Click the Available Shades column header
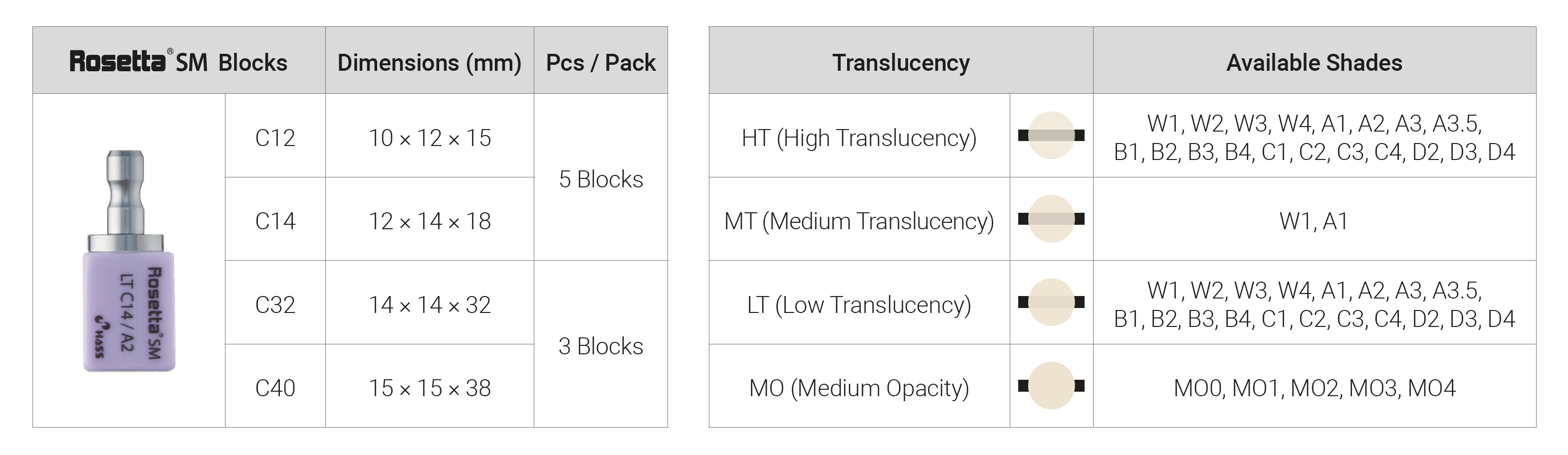The height and width of the screenshot is (455, 1568). 1314,63
